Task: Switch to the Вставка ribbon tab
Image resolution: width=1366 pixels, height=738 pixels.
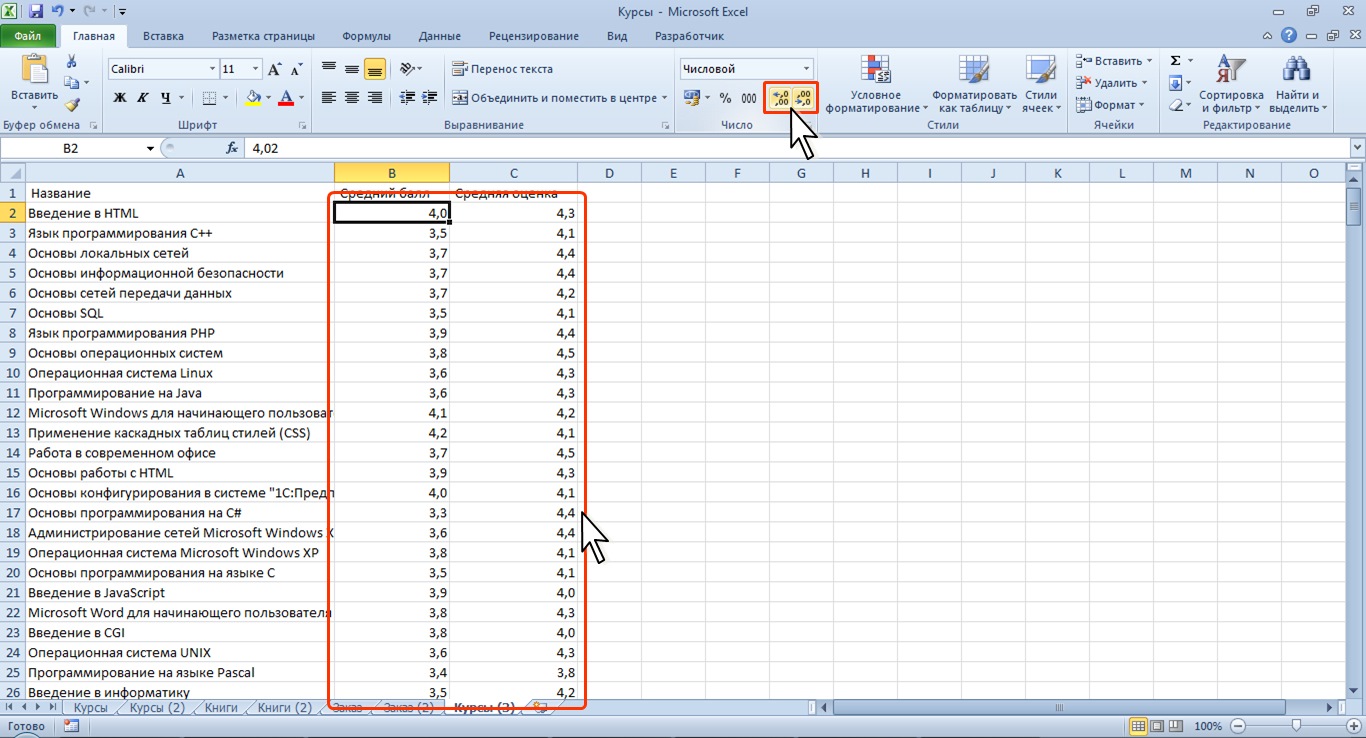Action: (163, 36)
